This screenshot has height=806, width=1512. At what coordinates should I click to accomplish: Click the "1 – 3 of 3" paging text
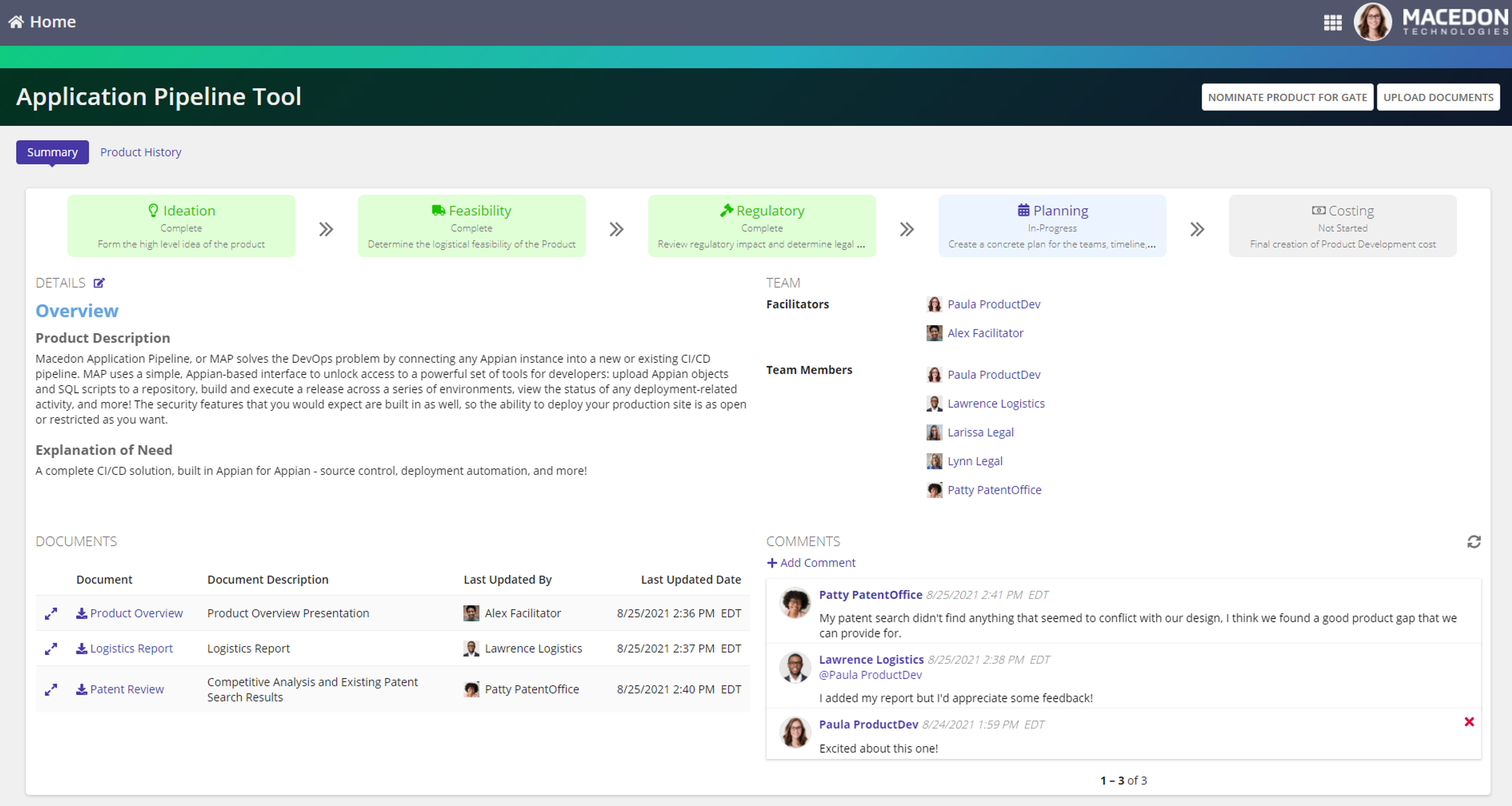(1123, 781)
